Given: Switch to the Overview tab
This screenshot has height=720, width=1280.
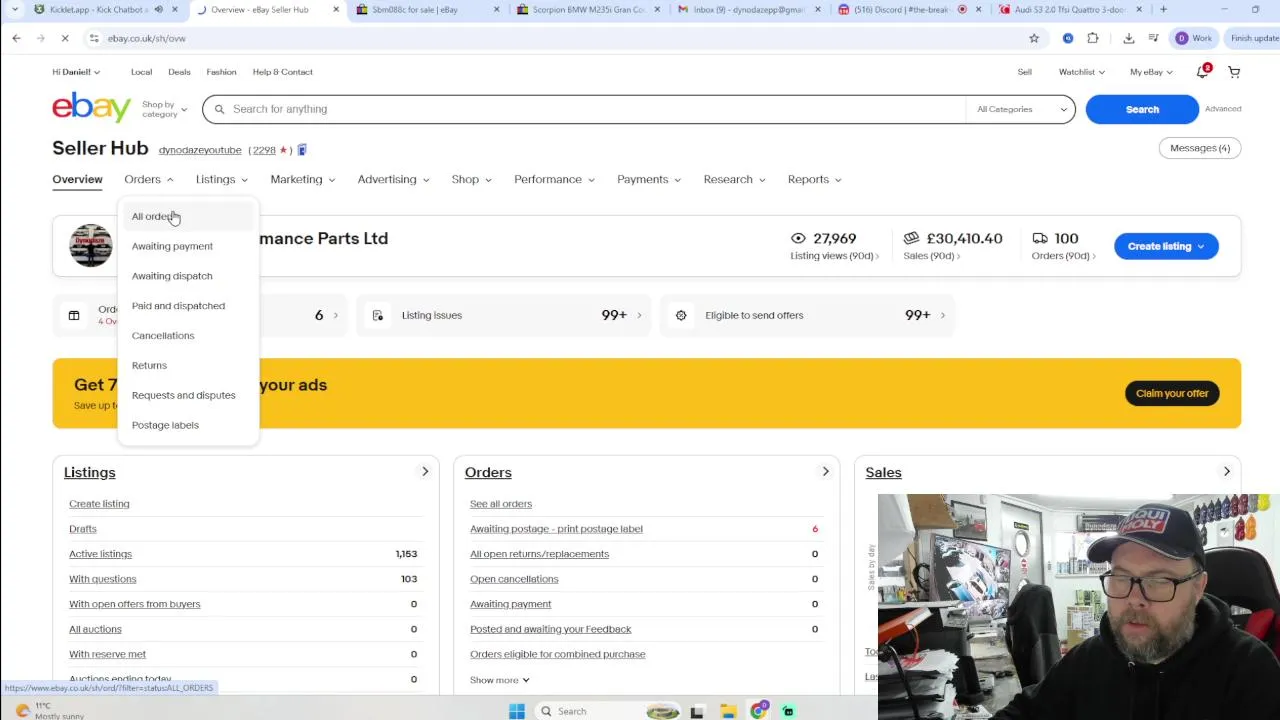Looking at the screenshot, I should tap(77, 180).
